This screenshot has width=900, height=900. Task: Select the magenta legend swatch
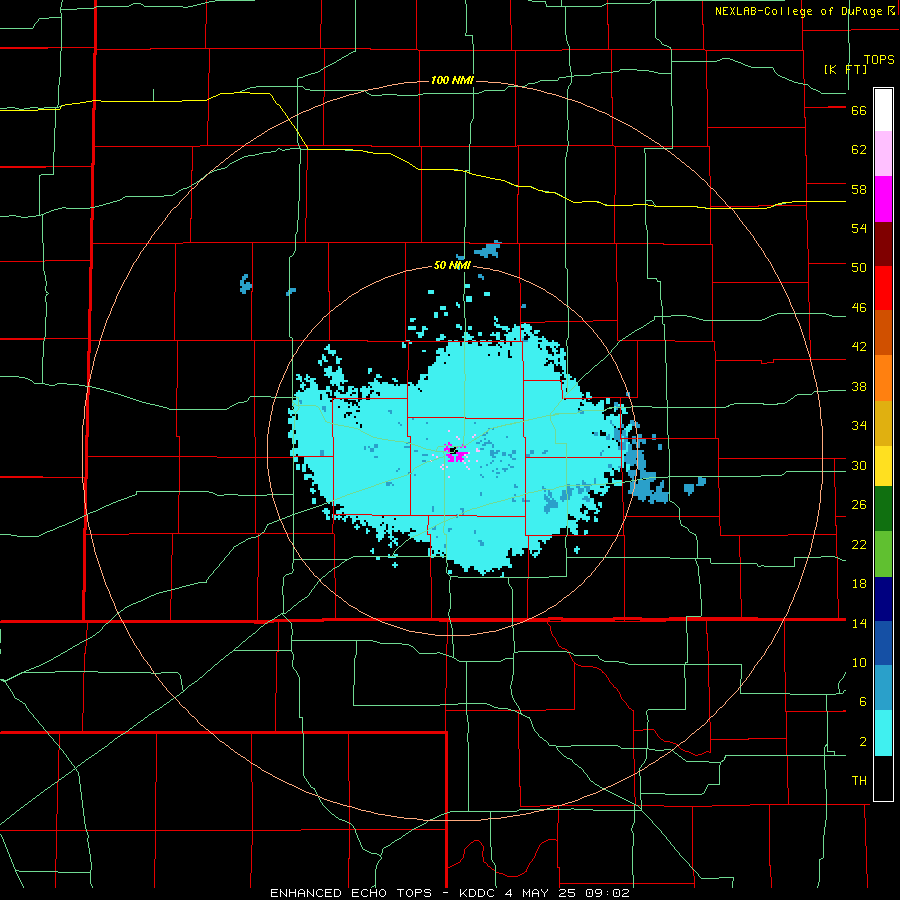(x=883, y=199)
